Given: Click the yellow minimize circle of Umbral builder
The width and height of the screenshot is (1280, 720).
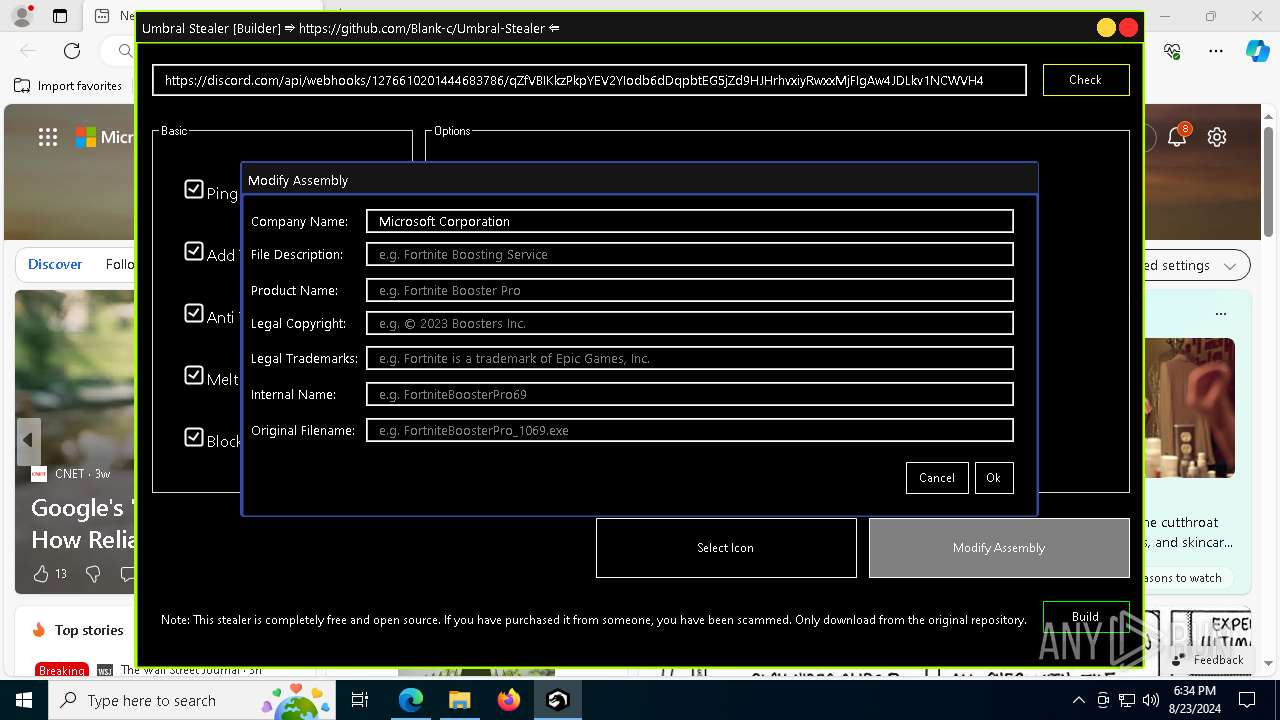Looking at the screenshot, I should coord(1106,28).
